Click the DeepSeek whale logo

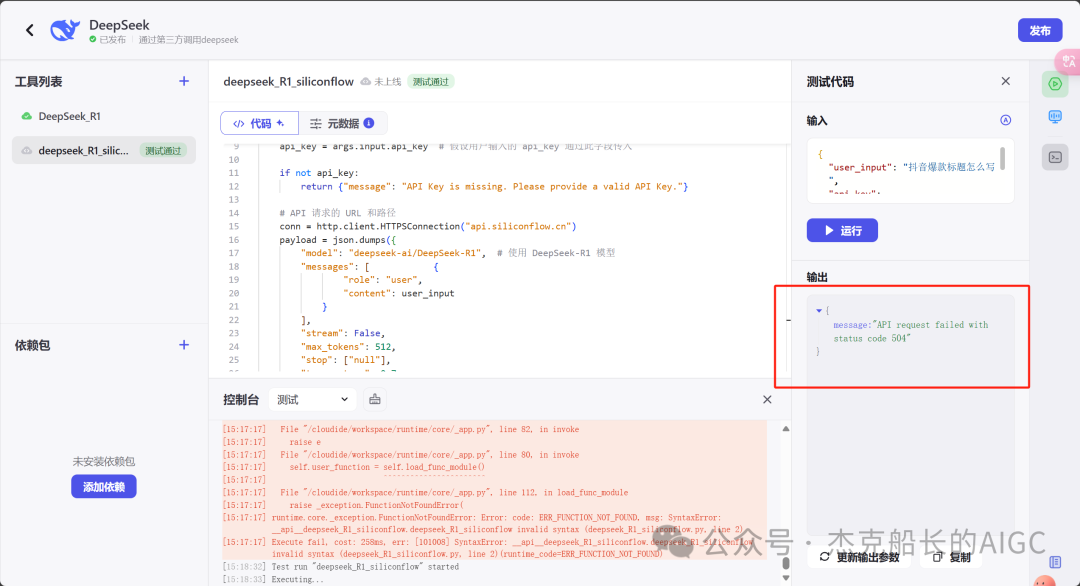(x=65, y=30)
